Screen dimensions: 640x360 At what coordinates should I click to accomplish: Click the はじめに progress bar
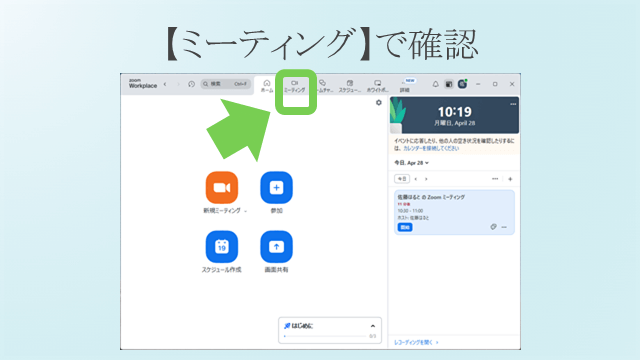pyautogui.click(x=325, y=336)
